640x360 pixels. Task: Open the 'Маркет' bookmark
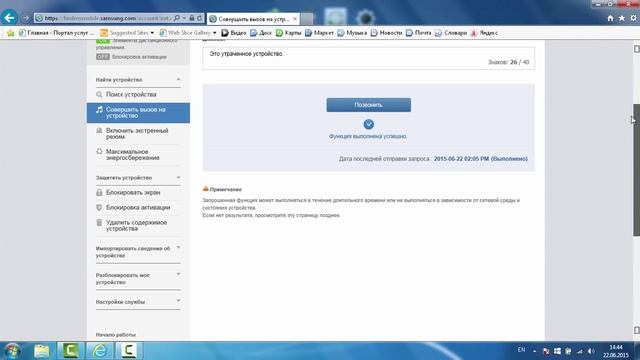(319, 33)
